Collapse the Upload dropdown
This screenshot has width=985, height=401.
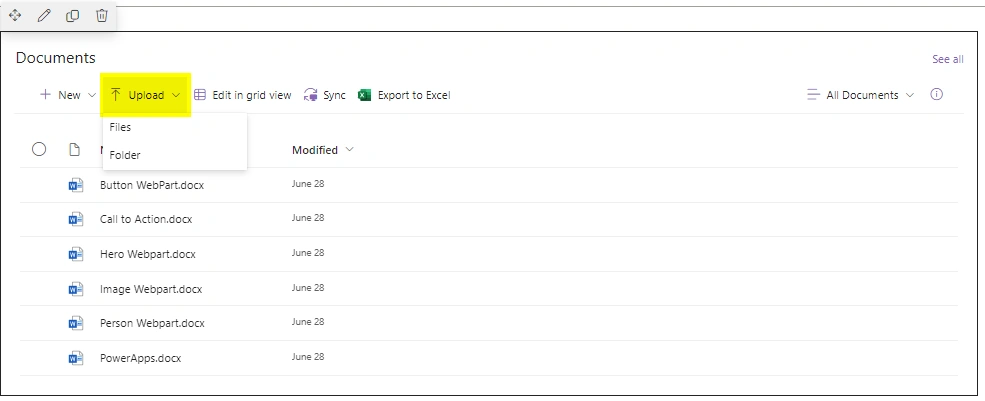(146, 95)
